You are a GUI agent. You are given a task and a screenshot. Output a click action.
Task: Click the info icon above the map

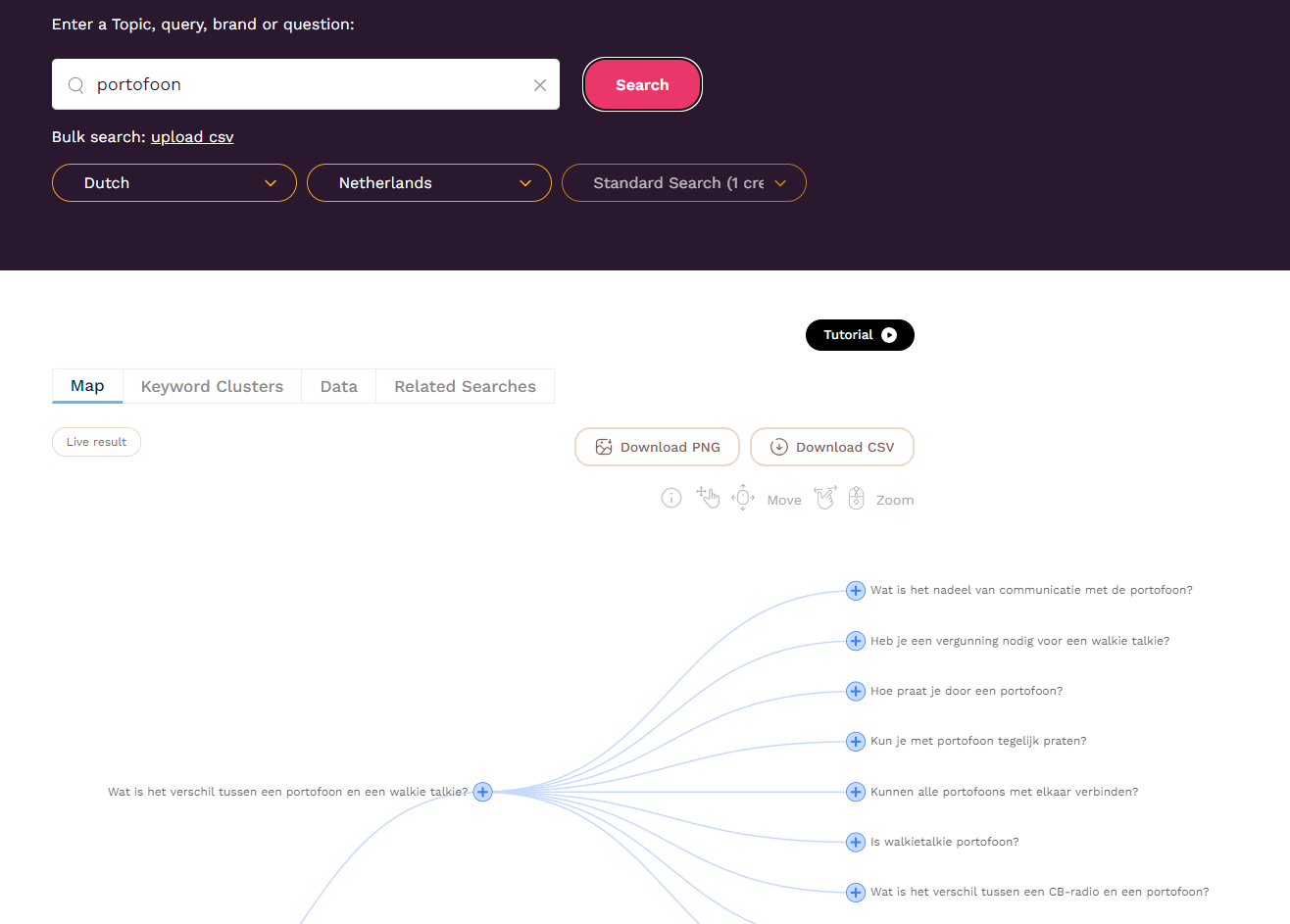pyautogui.click(x=671, y=499)
